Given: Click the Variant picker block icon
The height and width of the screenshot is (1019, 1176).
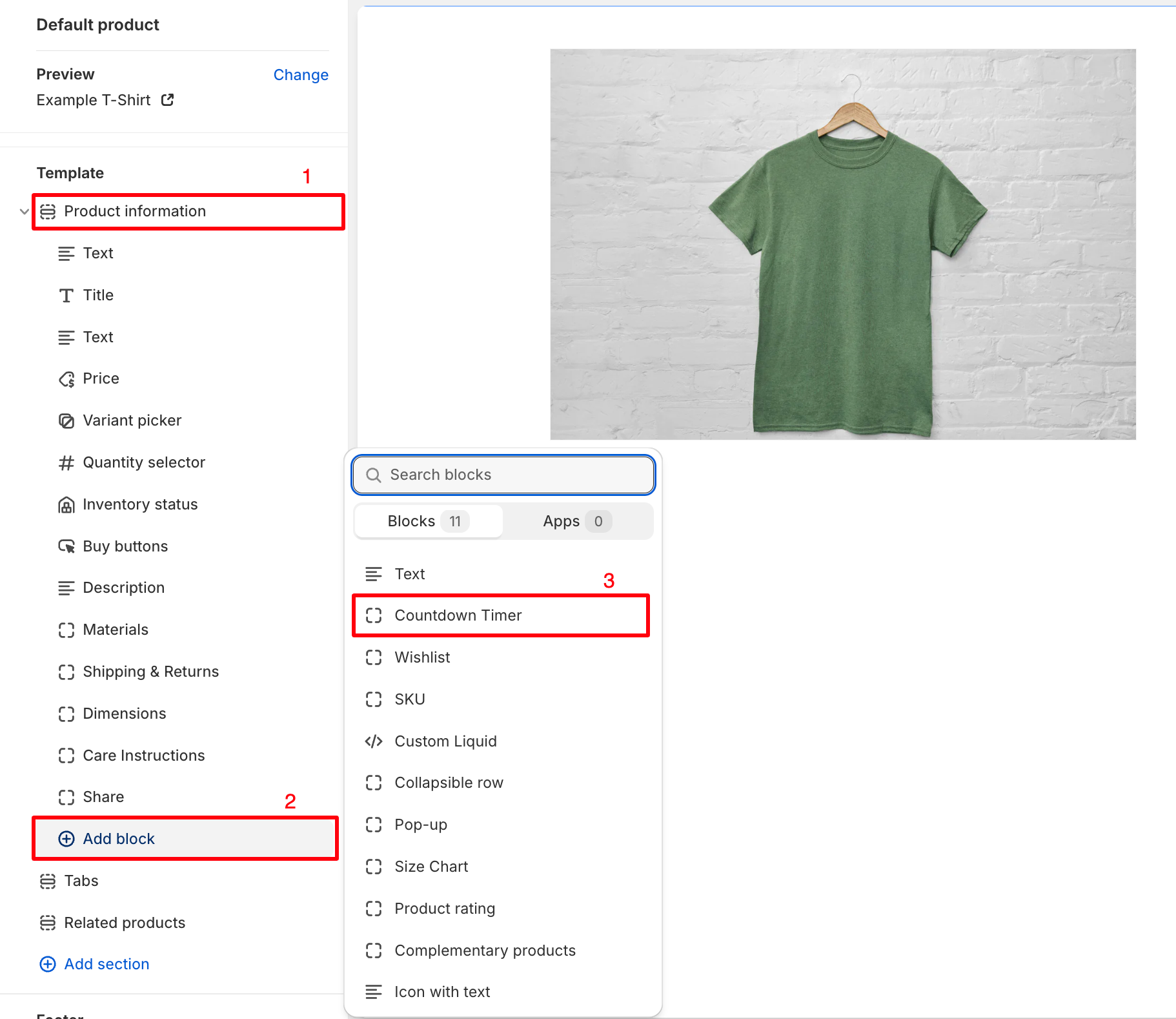Looking at the screenshot, I should [66, 421].
